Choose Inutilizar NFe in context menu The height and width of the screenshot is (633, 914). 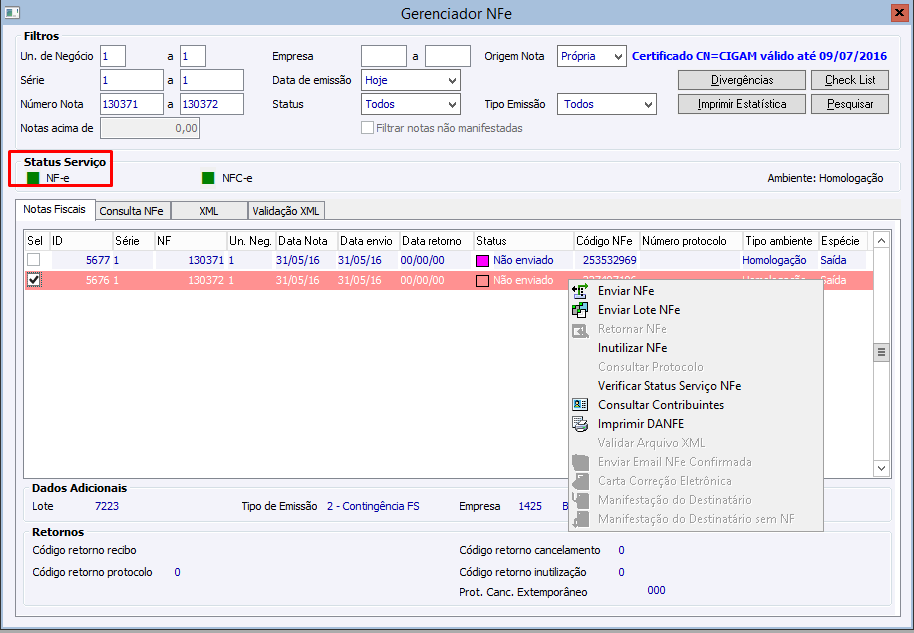(x=632, y=348)
